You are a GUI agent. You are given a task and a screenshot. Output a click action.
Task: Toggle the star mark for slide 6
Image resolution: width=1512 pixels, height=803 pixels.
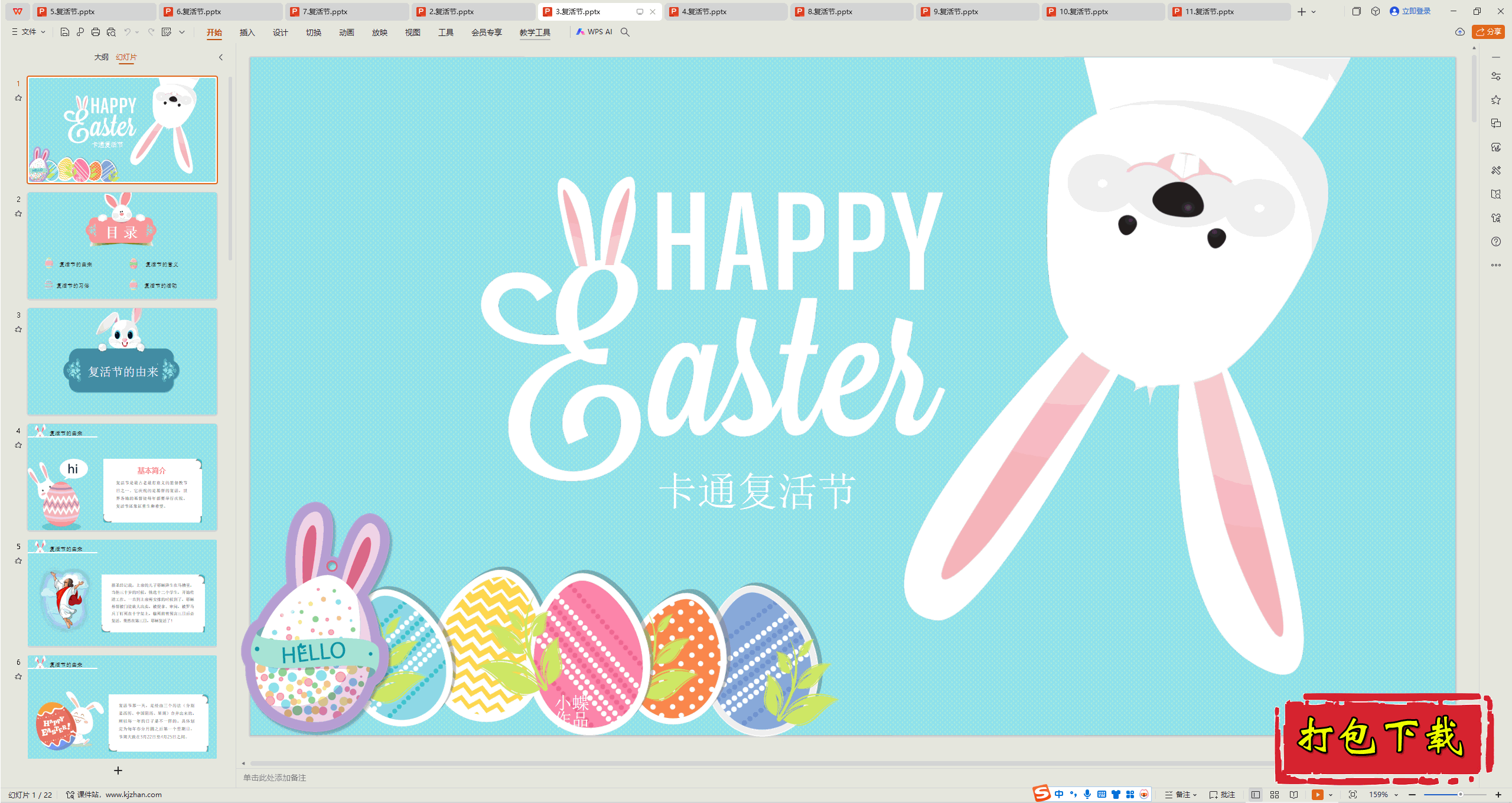(18, 677)
